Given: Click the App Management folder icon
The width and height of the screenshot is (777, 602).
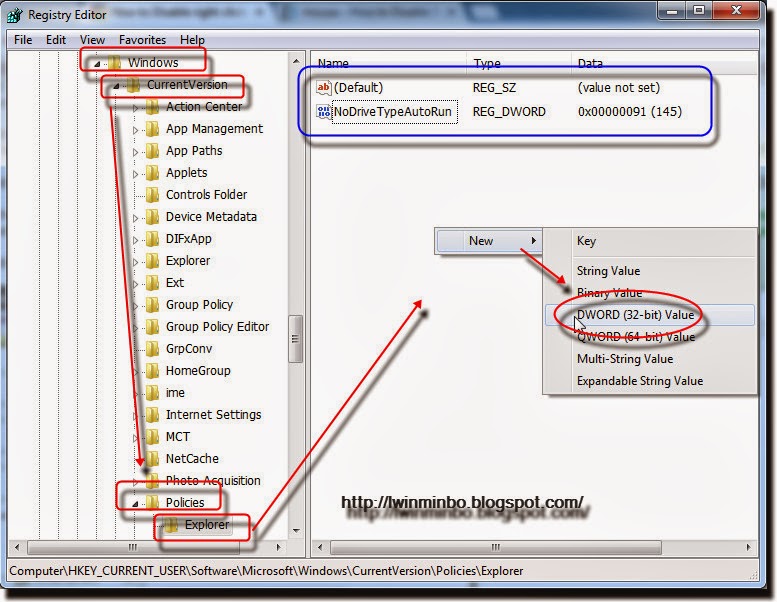Looking at the screenshot, I should pos(152,129).
